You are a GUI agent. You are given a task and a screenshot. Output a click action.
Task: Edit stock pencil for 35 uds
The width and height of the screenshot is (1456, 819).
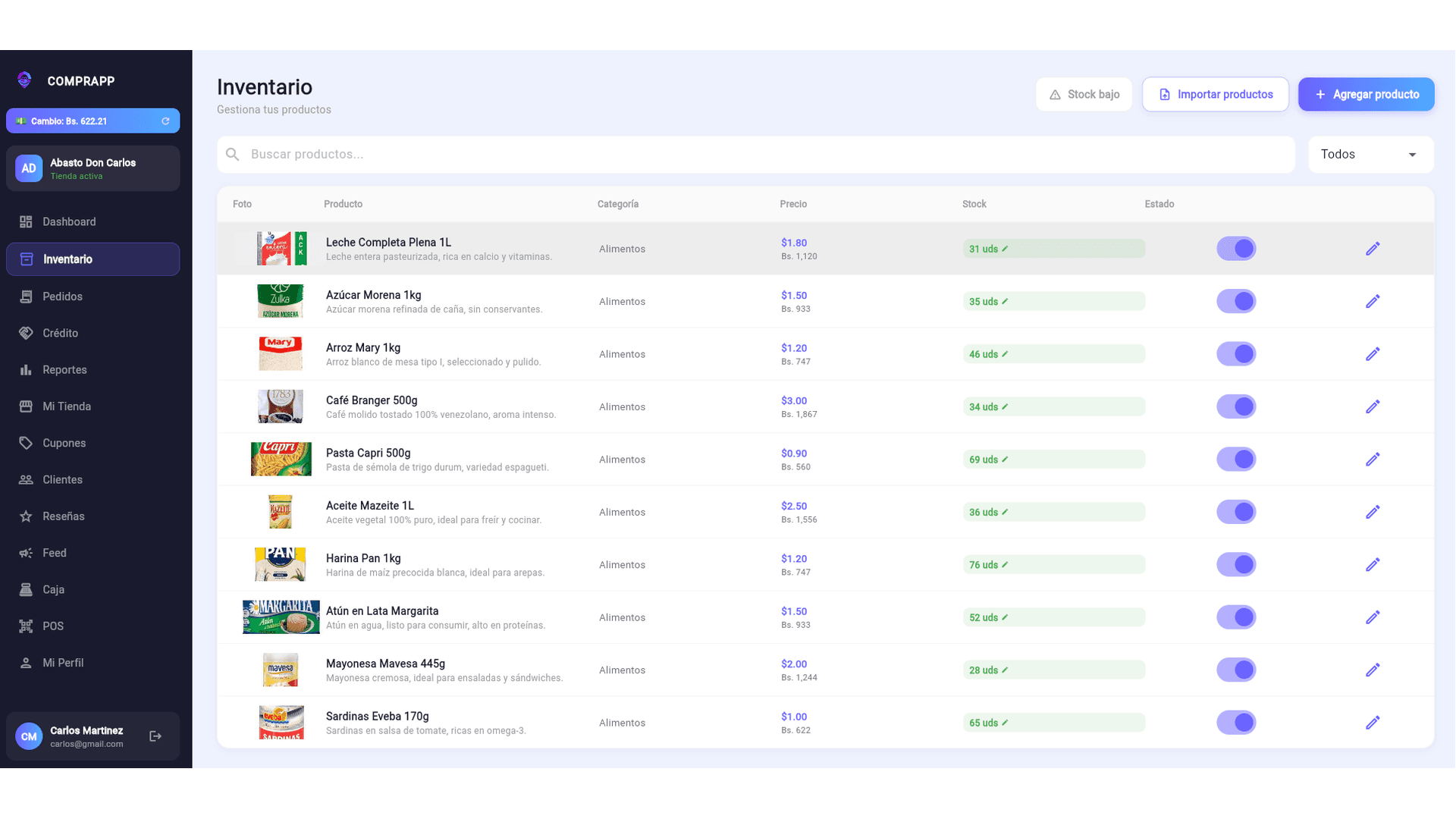click(x=1005, y=301)
